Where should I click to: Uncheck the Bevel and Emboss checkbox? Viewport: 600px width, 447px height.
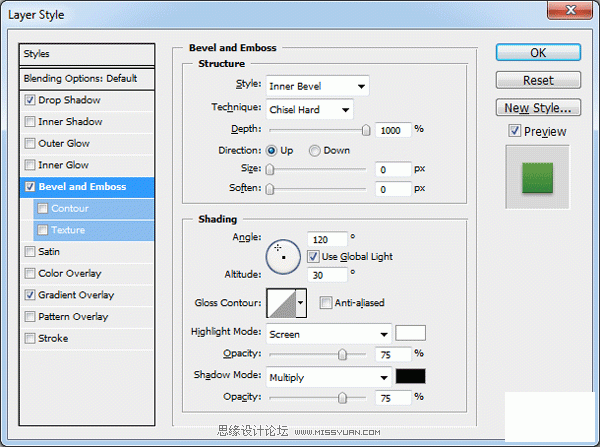point(29,187)
